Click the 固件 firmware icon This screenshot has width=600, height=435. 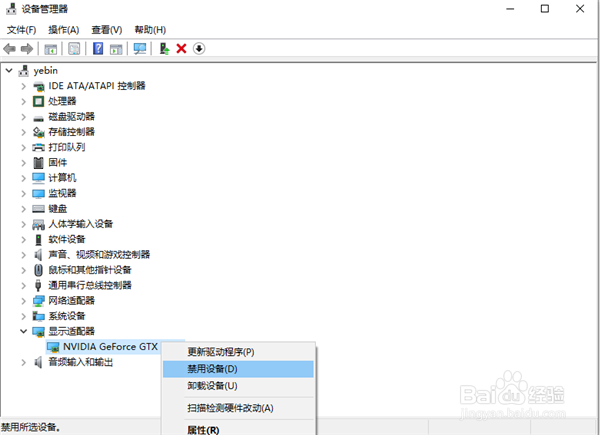(x=38, y=163)
